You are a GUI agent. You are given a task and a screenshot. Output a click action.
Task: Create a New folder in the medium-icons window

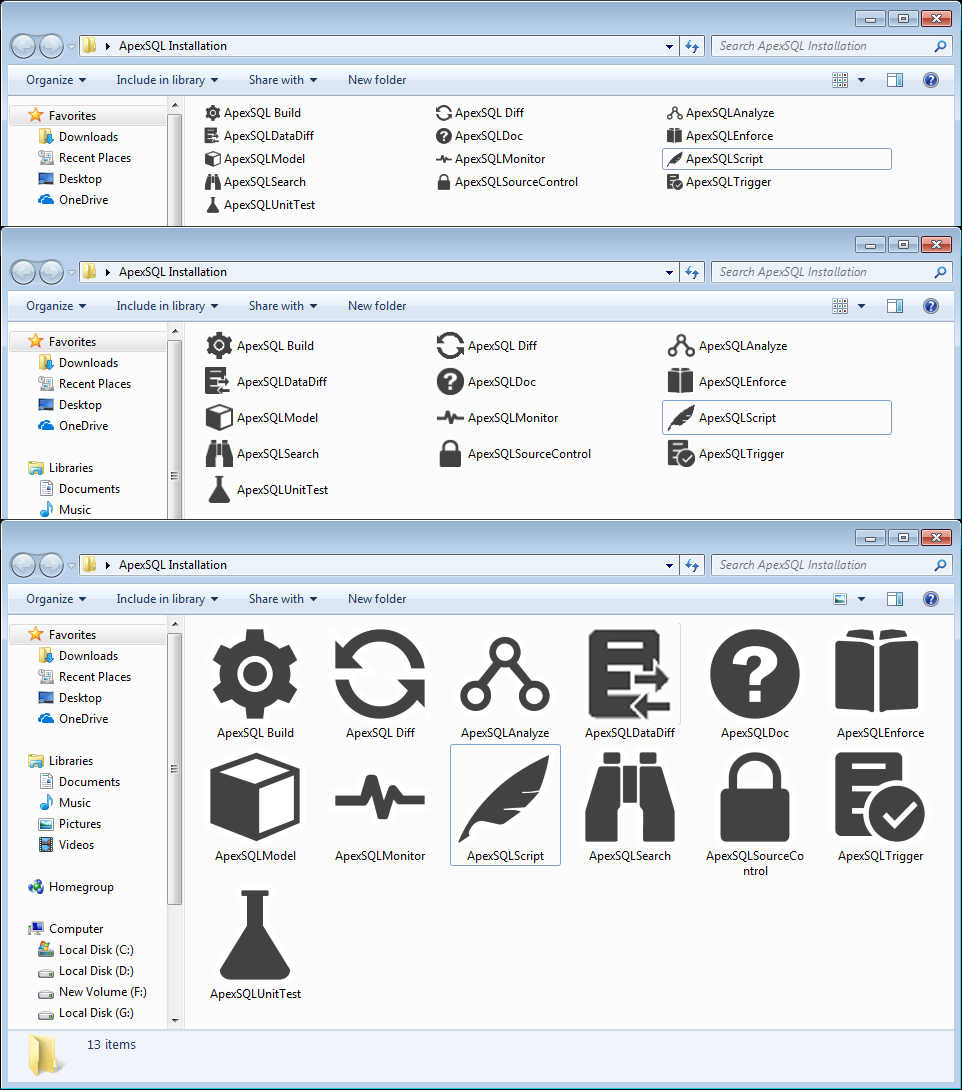click(377, 306)
